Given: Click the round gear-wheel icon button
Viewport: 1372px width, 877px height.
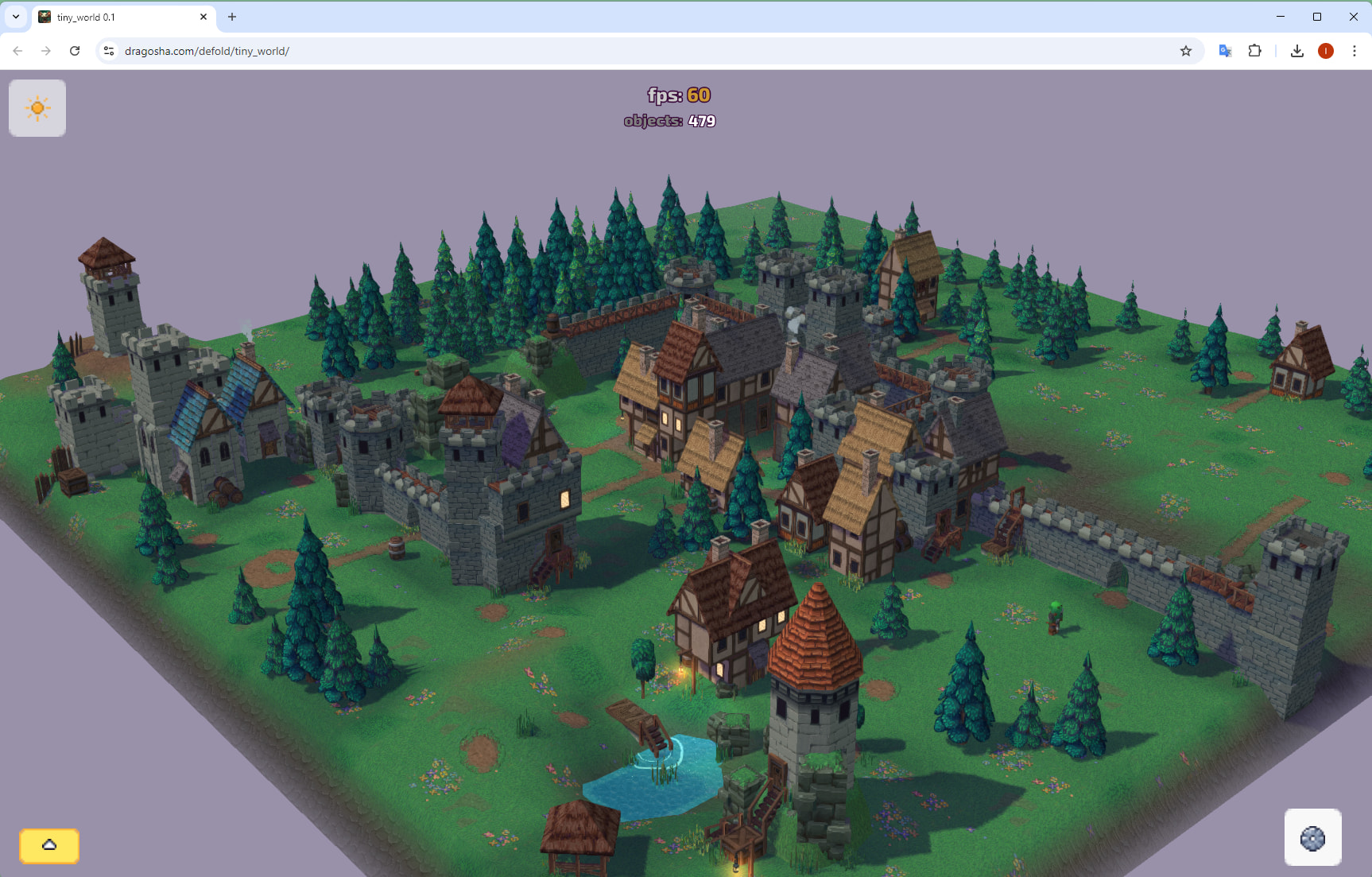Looking at the screenshot, I should 1312,838.
